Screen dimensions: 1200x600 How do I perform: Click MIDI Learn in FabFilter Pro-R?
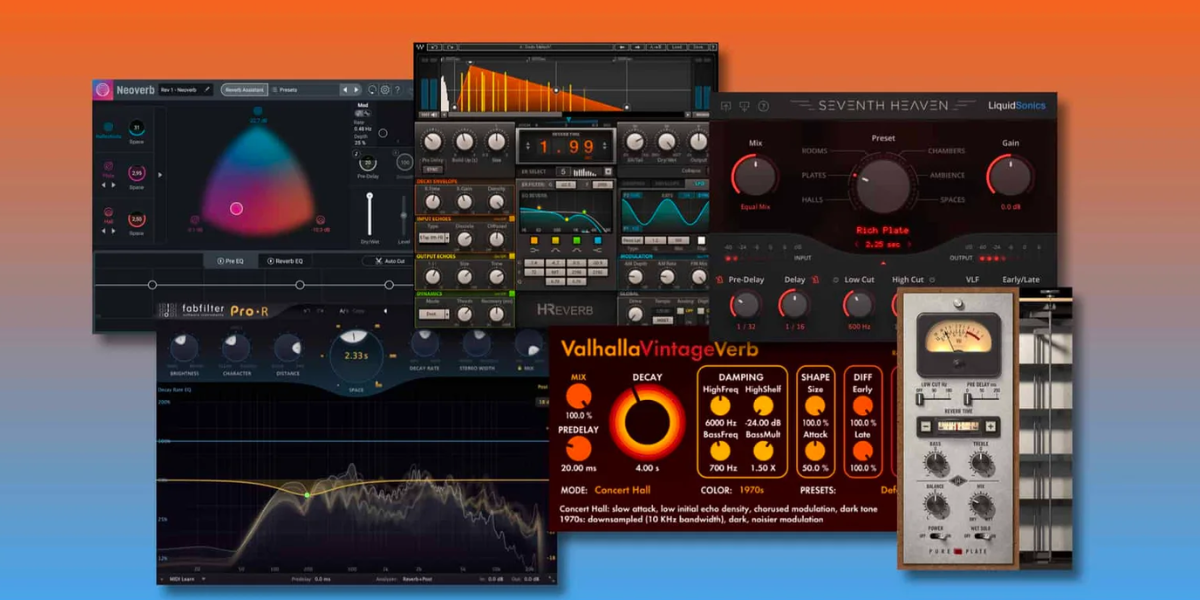coord(181,579)
